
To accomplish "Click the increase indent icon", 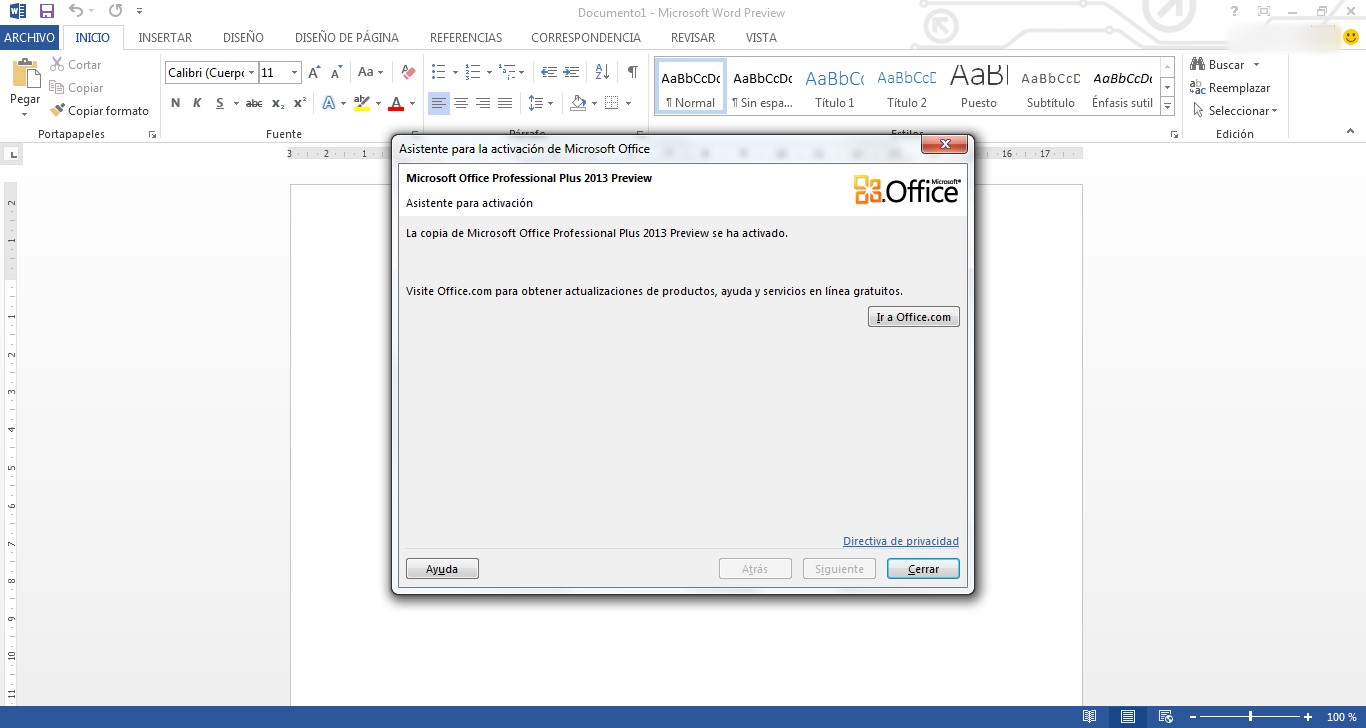I will (571, 72).
